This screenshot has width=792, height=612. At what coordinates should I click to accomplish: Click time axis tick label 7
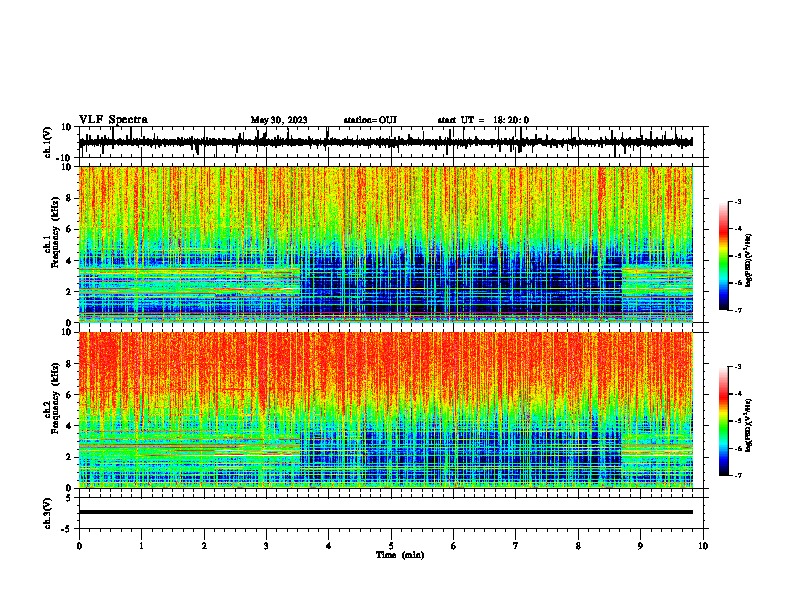[516, 546]
